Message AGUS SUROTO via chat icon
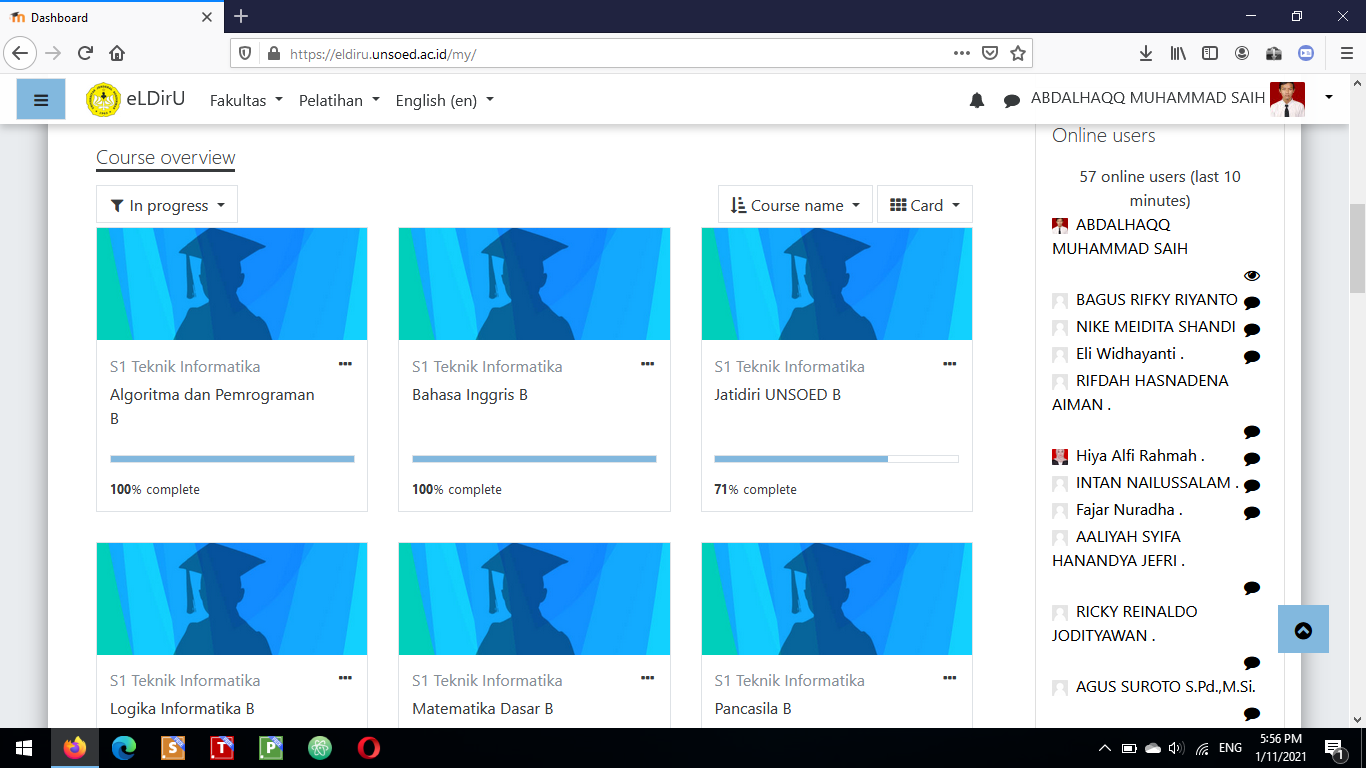 click(1252, 714)
